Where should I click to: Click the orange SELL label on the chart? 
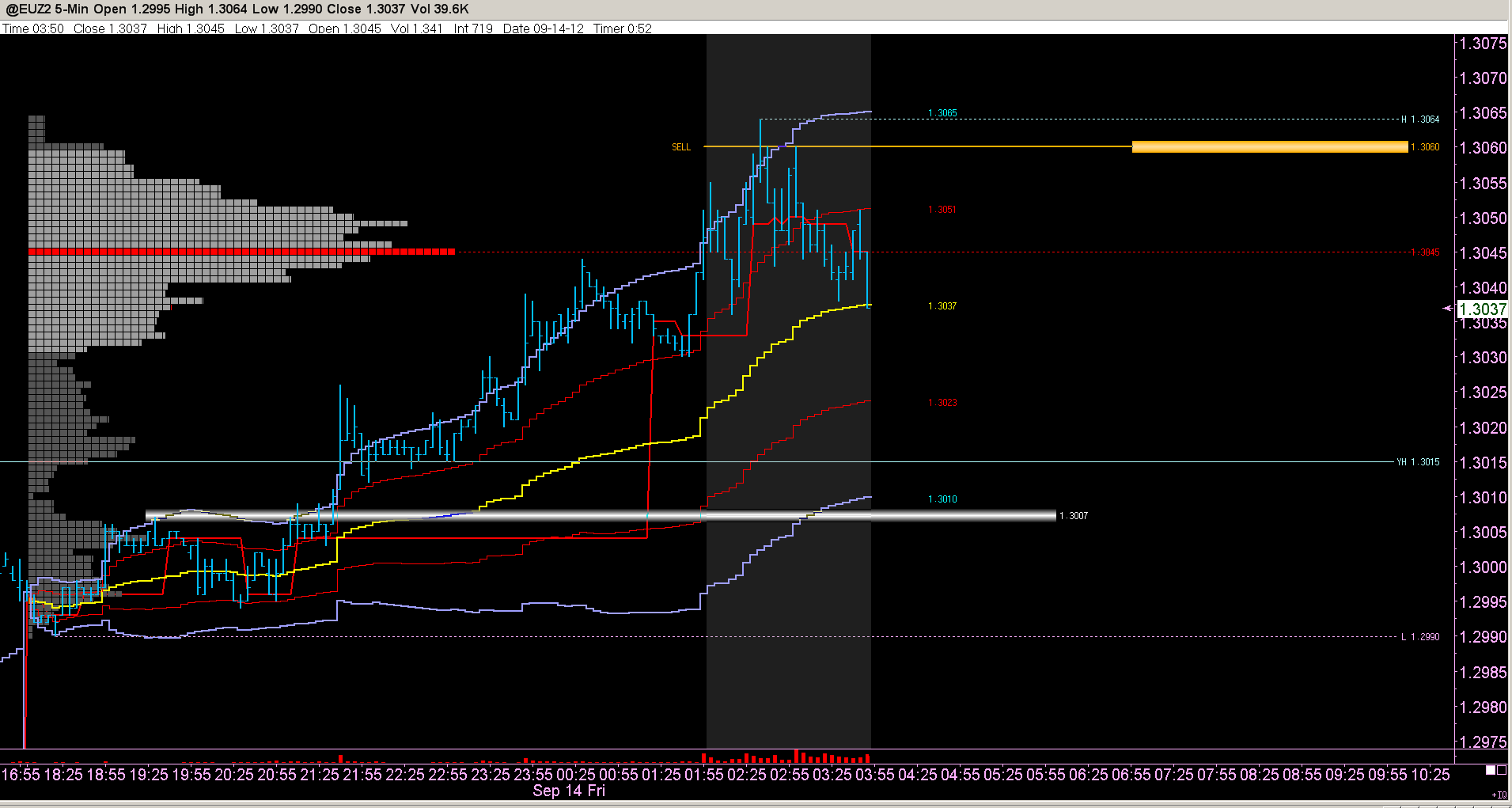[681, 147]
